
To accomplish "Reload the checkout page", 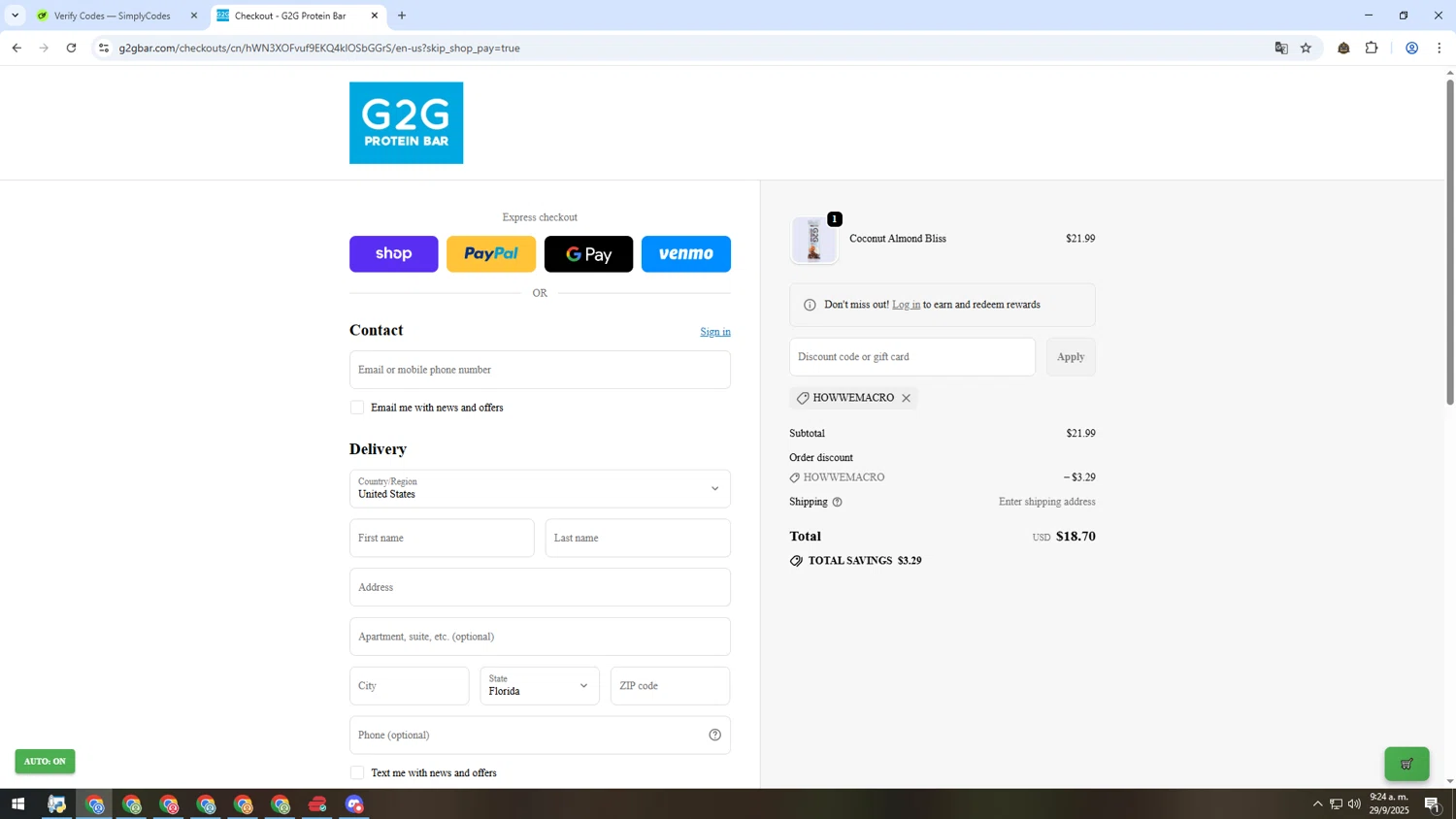I will click(71, 48).
